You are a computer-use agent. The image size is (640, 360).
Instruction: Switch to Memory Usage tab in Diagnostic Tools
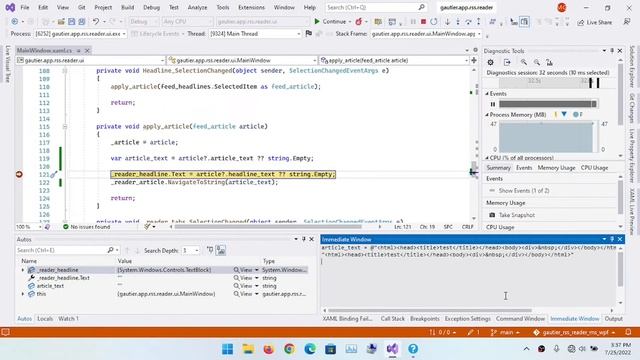pyautogui.click(x=556, y=168)
